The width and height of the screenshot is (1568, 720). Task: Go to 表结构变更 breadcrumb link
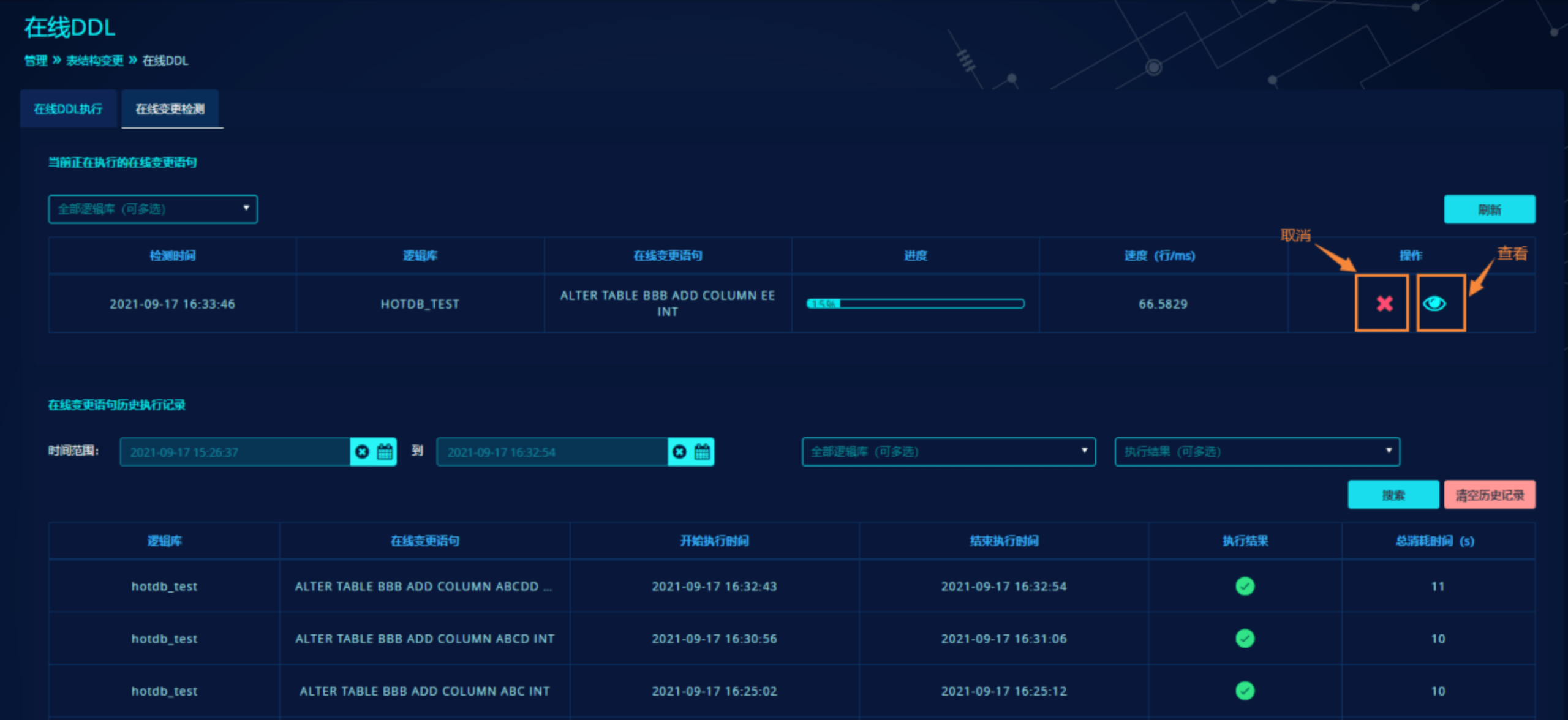(94, 61)
